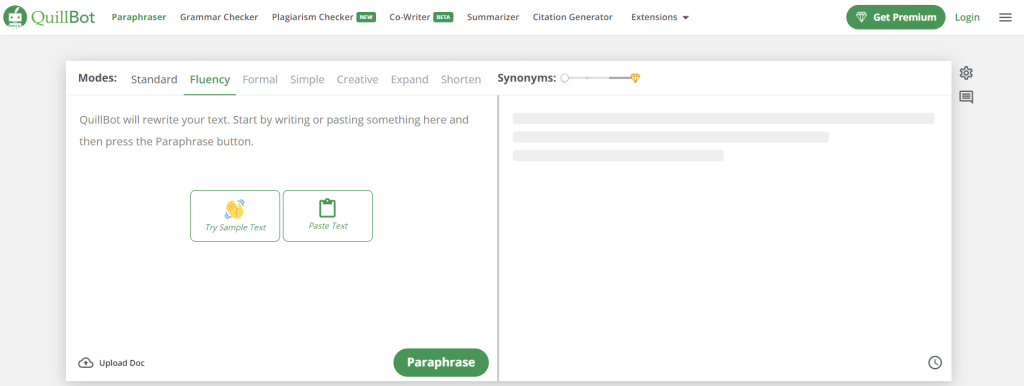
Task: Switch to Formal mode
Action: (260, 80)
